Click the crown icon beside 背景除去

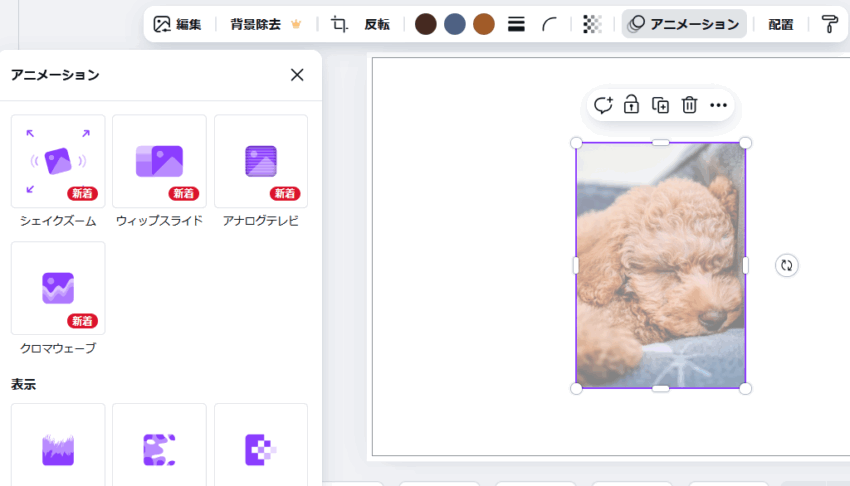(296, 24)
